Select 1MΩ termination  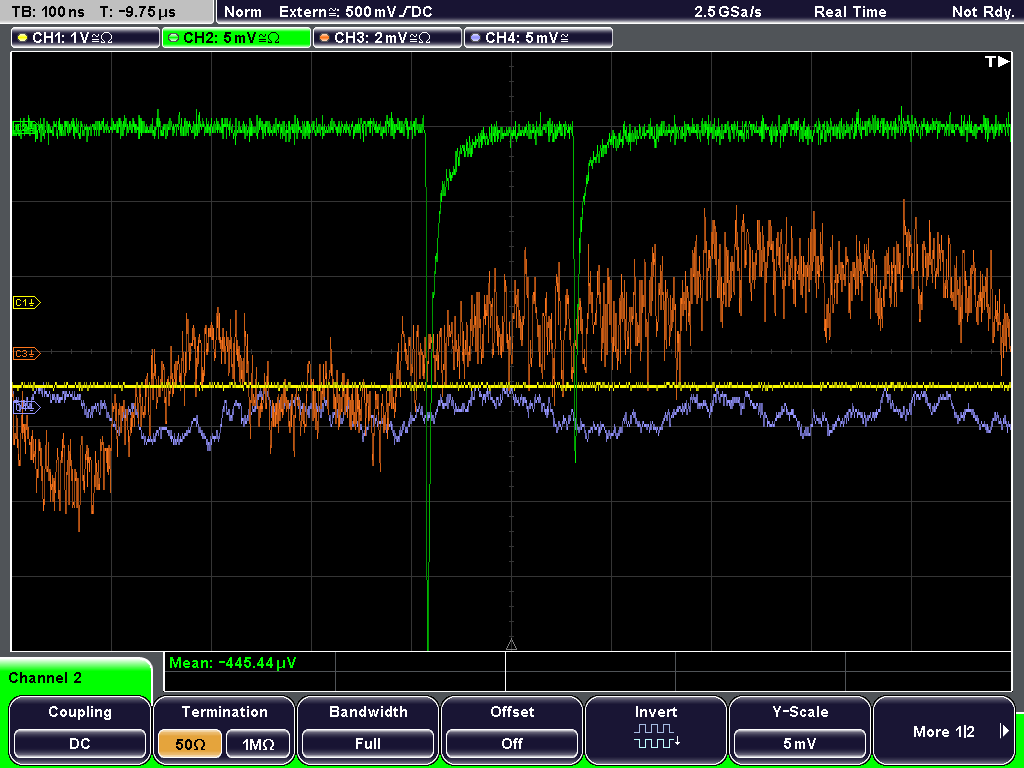click(258, 744)
